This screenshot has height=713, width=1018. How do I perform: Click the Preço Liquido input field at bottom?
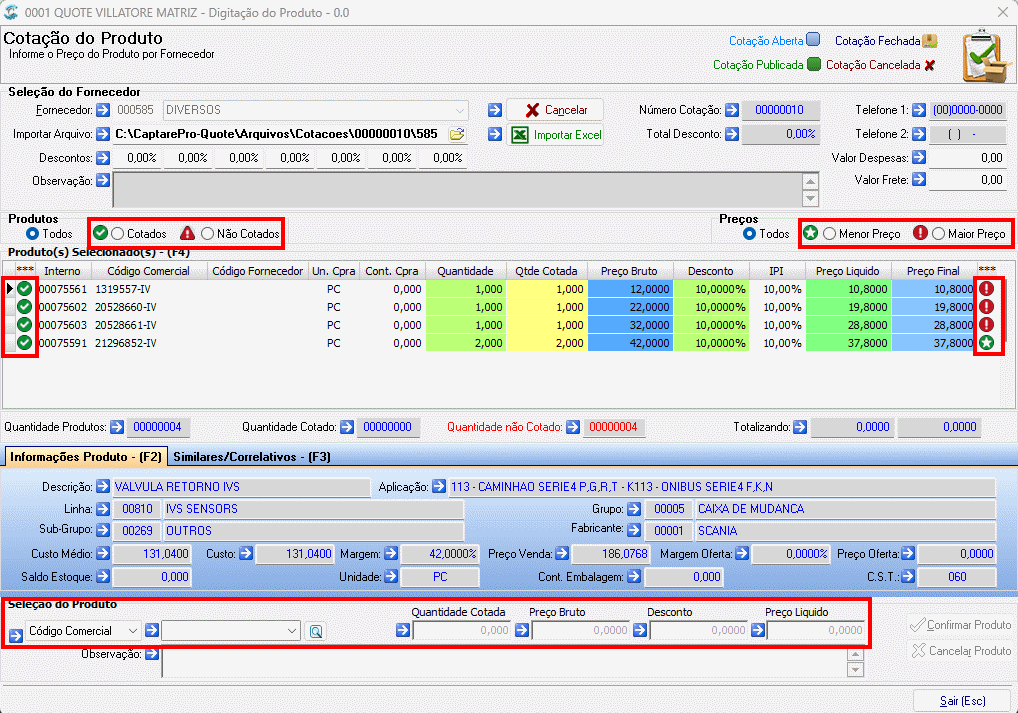(816, 630)
